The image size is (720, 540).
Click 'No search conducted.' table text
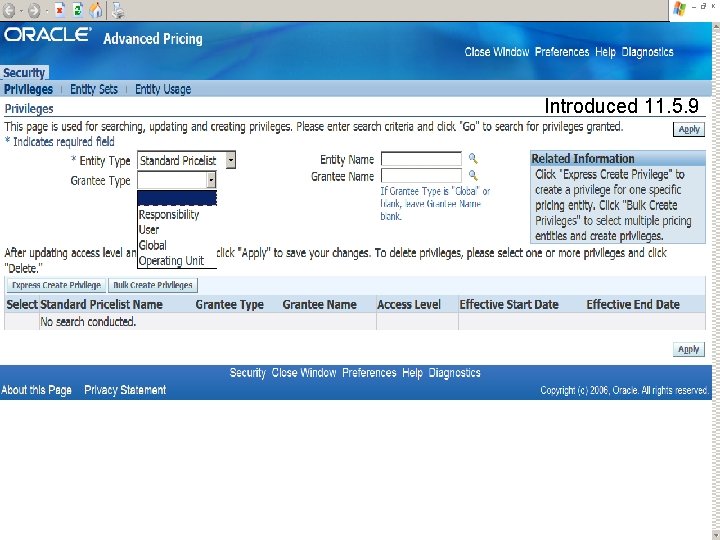pos(88,321)
